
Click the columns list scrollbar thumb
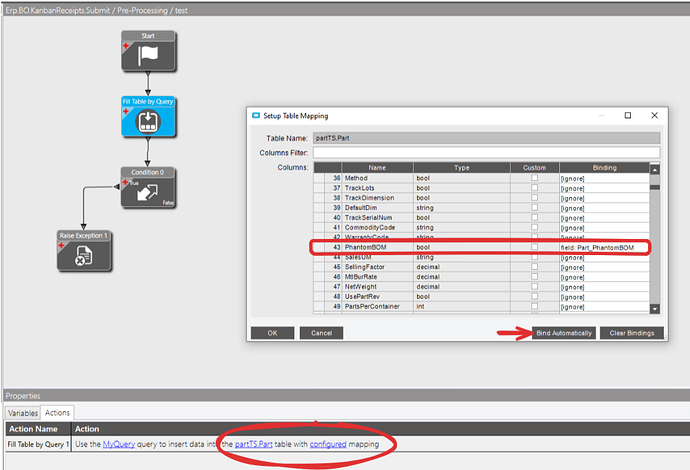coord(654,187)
